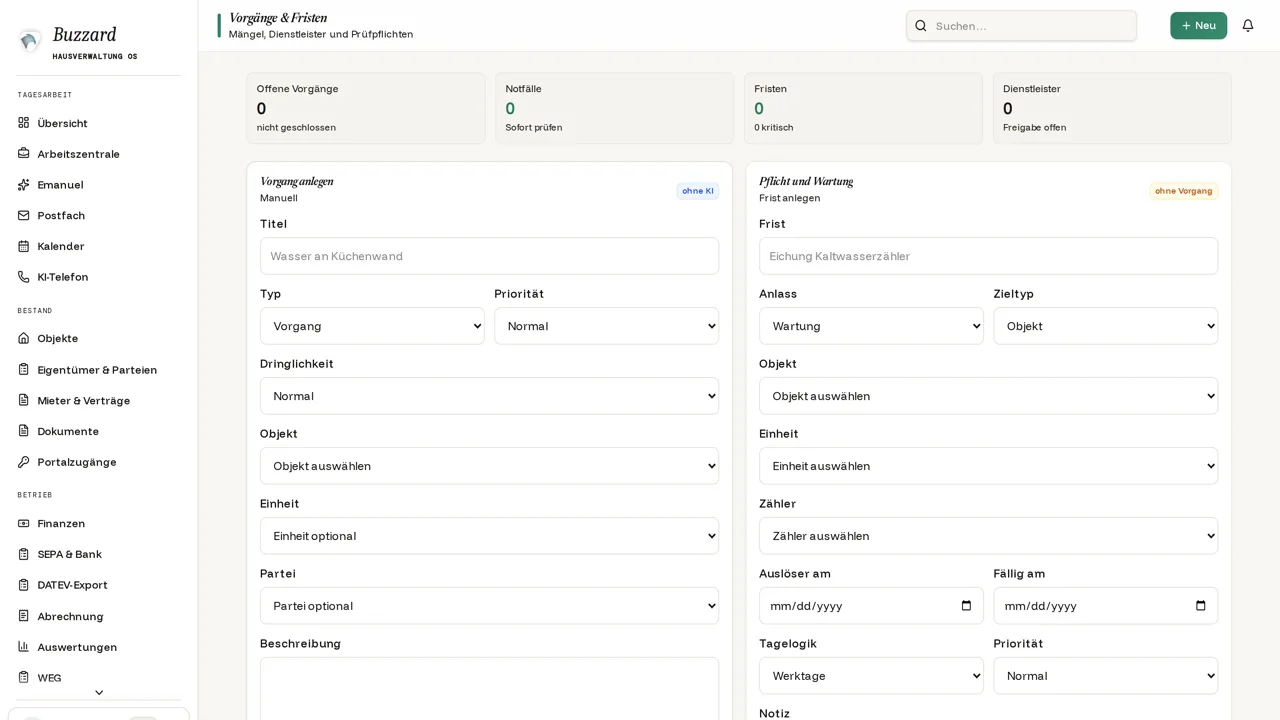Image resolution: width=1280 pixels, height=720 pixels.
Task: Open the Vorgang Priorität dropdown
Action: click(x=606, y=326)
